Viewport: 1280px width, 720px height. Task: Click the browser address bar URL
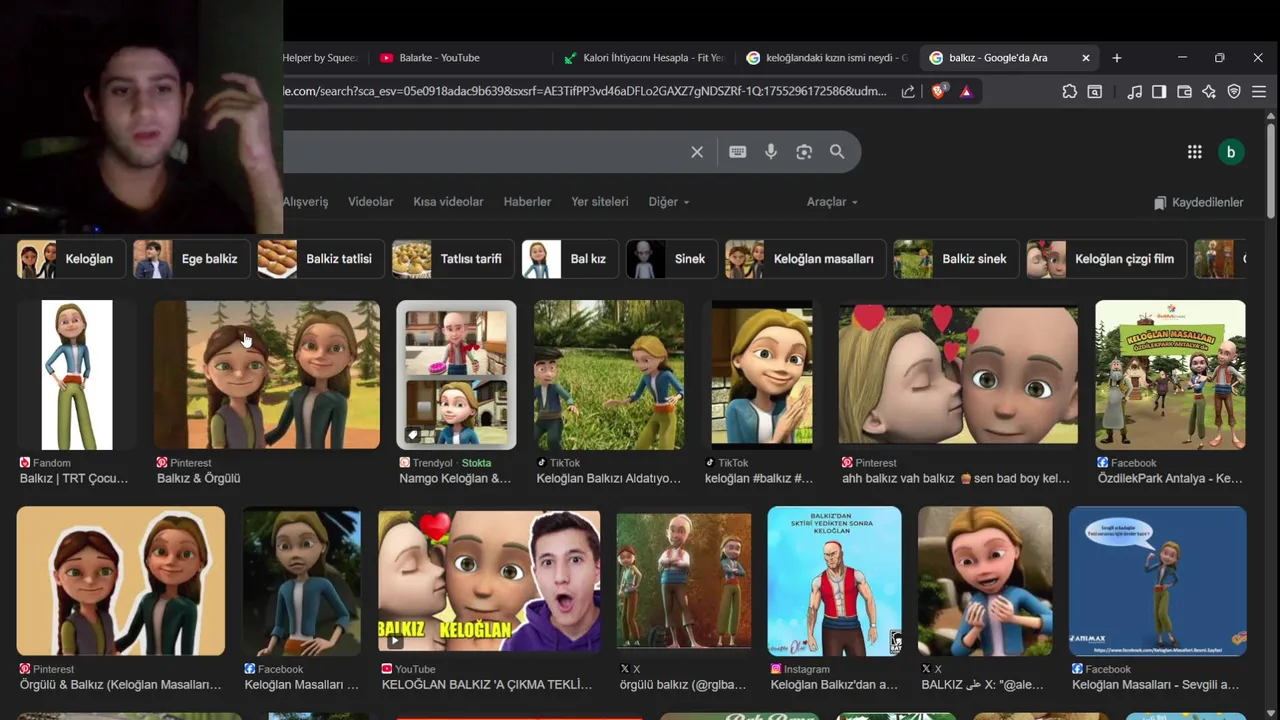pos(585,91)
